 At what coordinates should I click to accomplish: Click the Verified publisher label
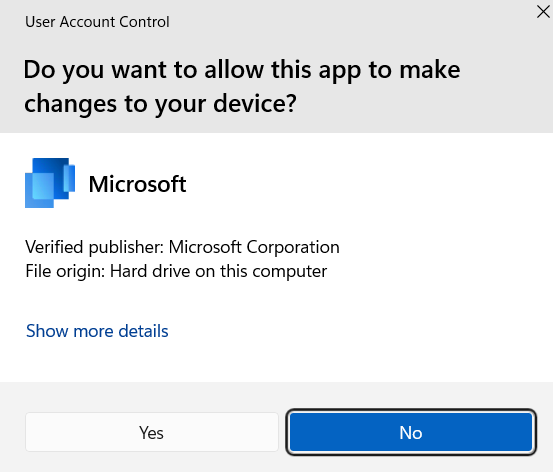pyautogui.click(x=94, y=247)
